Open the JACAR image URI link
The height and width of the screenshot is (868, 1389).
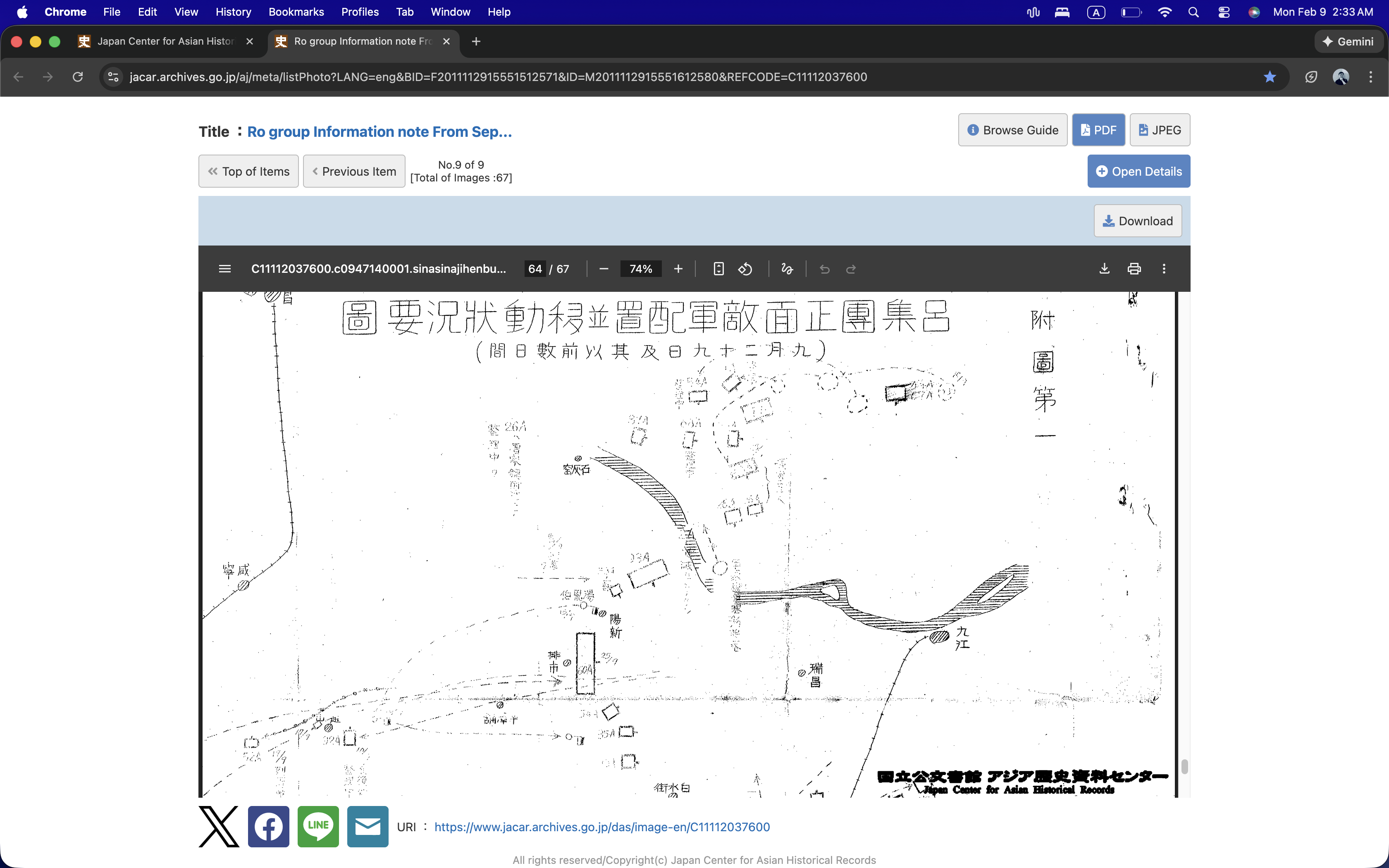tap(602, 827)
